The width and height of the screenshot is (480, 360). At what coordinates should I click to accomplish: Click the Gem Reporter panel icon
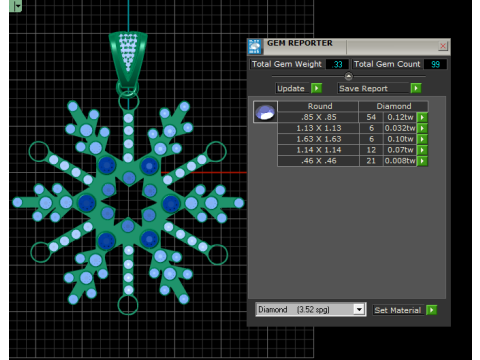tap(255, 47)
